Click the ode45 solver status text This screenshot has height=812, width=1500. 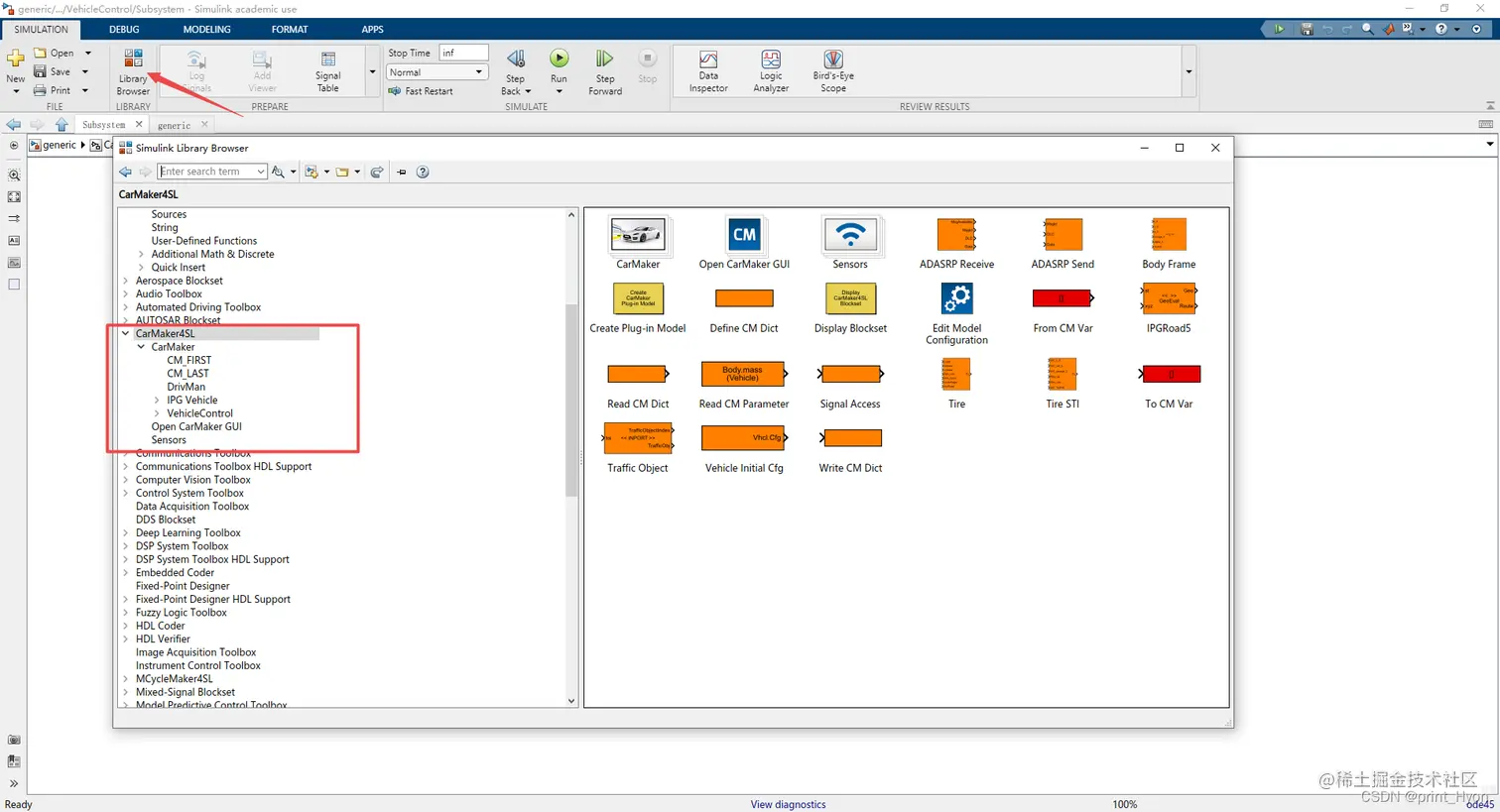(x=1479, y=804)
